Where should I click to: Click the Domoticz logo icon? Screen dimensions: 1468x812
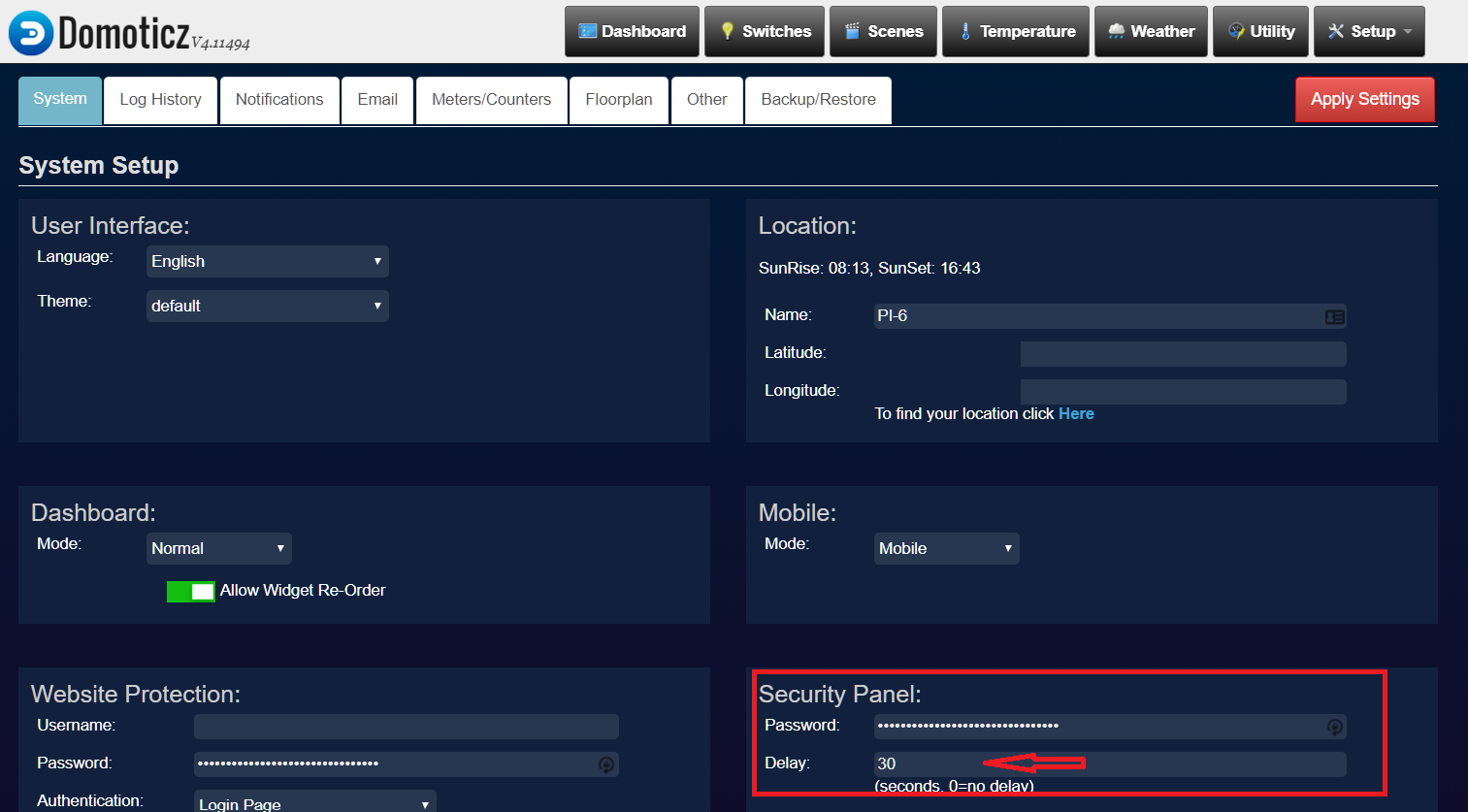(31, 33)
